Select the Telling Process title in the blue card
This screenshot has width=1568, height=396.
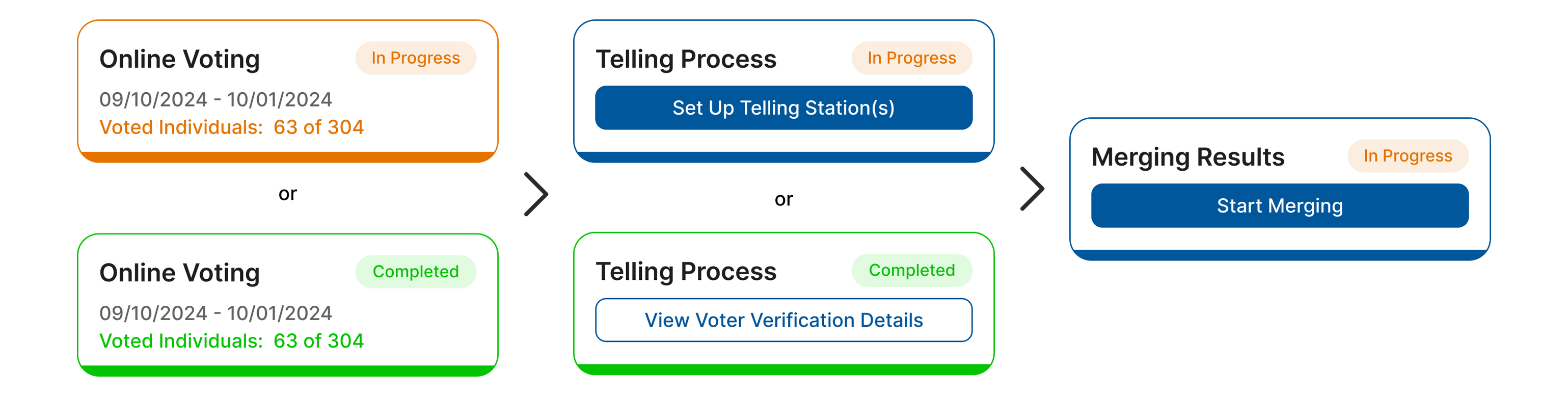[x=685, y=59]
